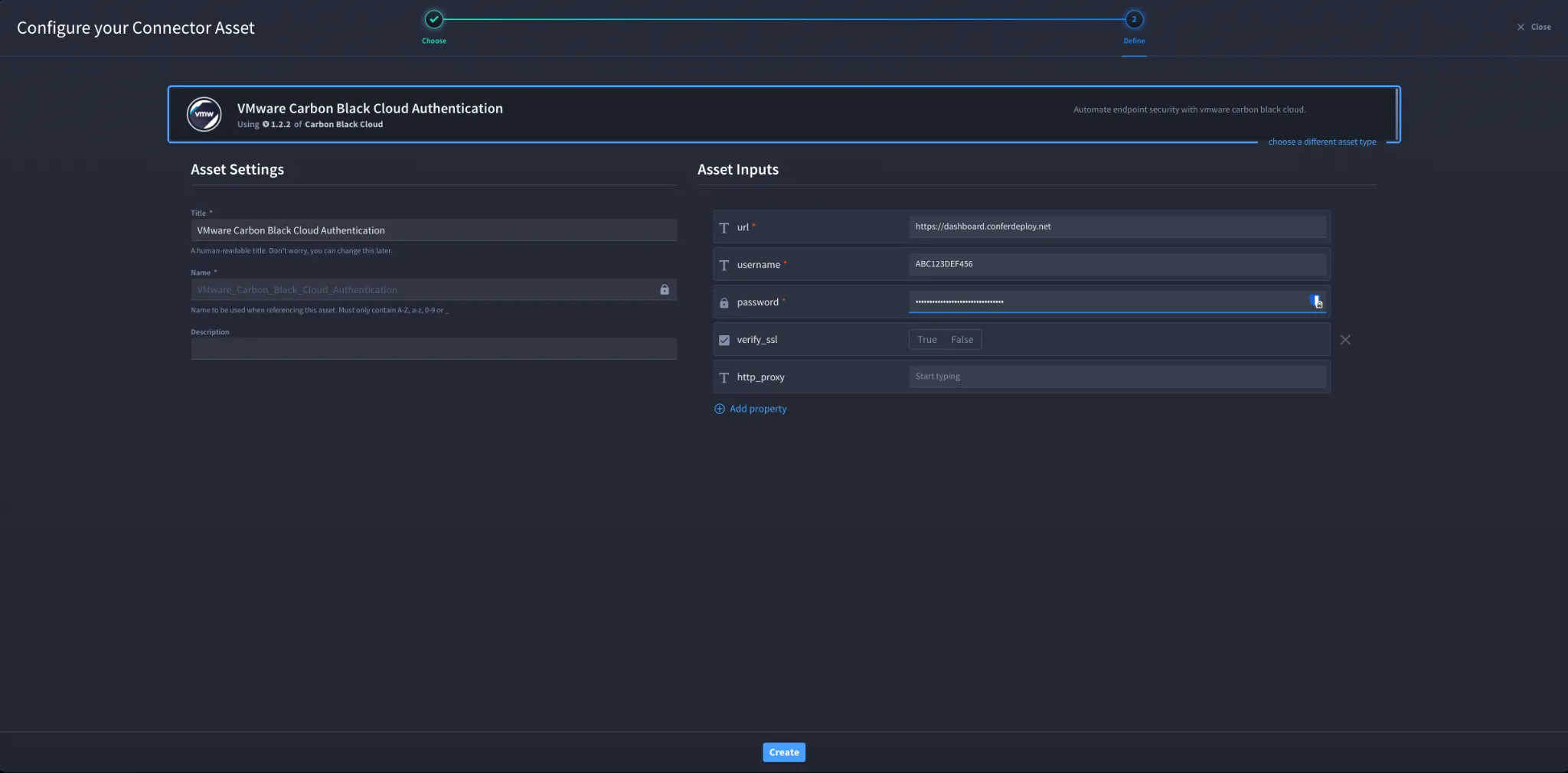Set verify_ssl to False
1568x773 pixels.
click(x=962, y=340)
